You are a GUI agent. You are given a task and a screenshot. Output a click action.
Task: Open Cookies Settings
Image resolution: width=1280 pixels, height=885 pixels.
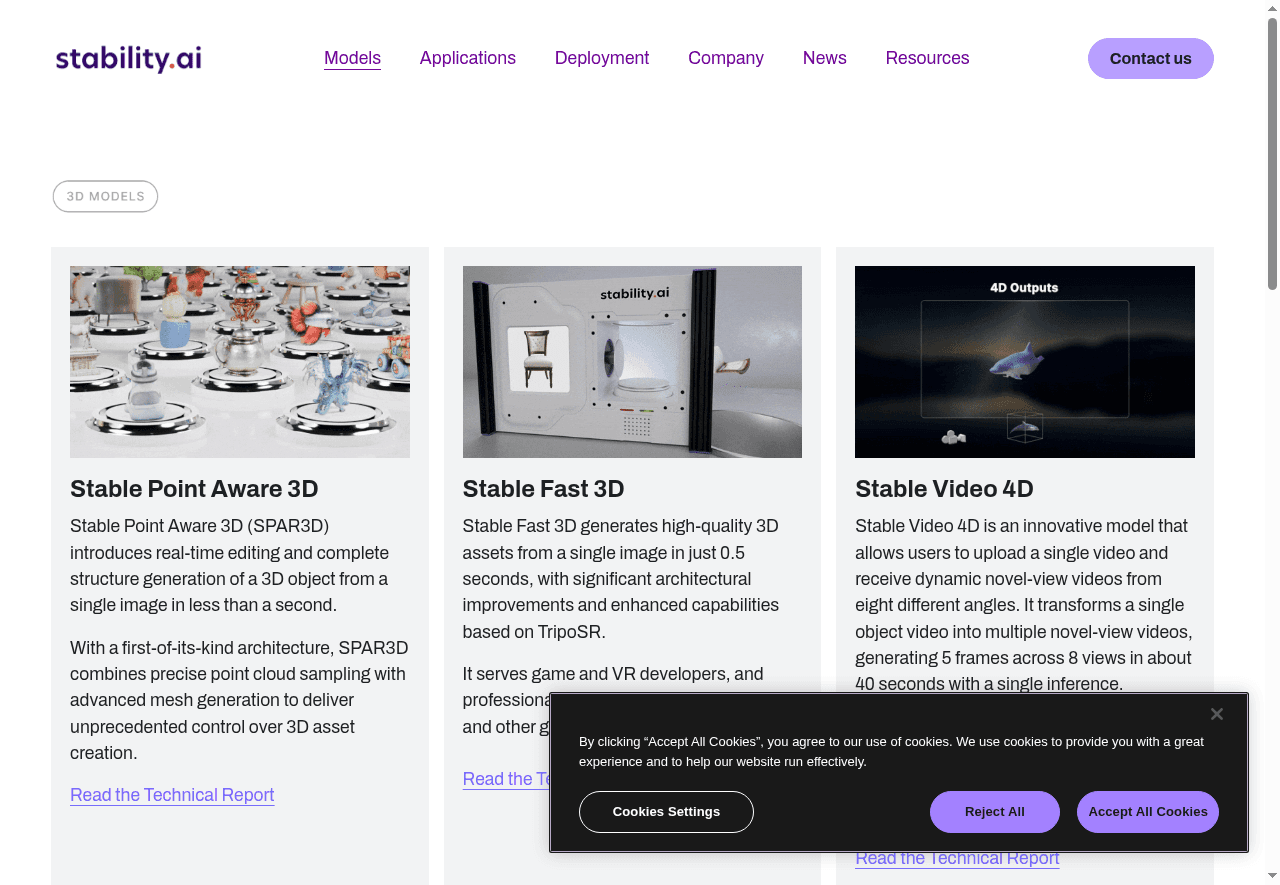point(666,812)
